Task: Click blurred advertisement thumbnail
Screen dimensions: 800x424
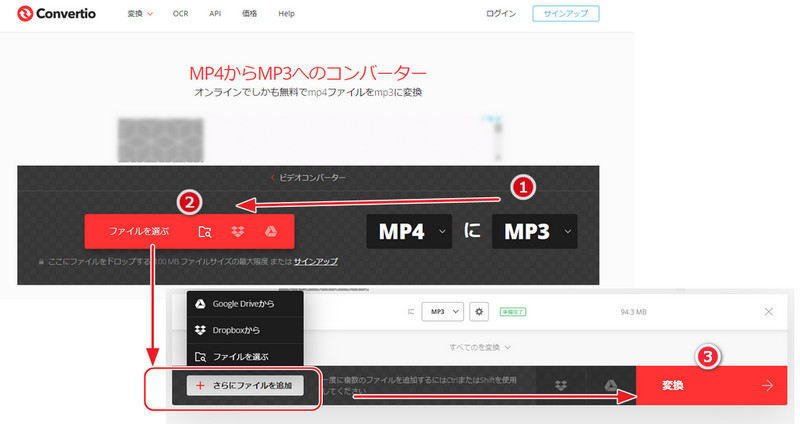Action: click(161, 140)
